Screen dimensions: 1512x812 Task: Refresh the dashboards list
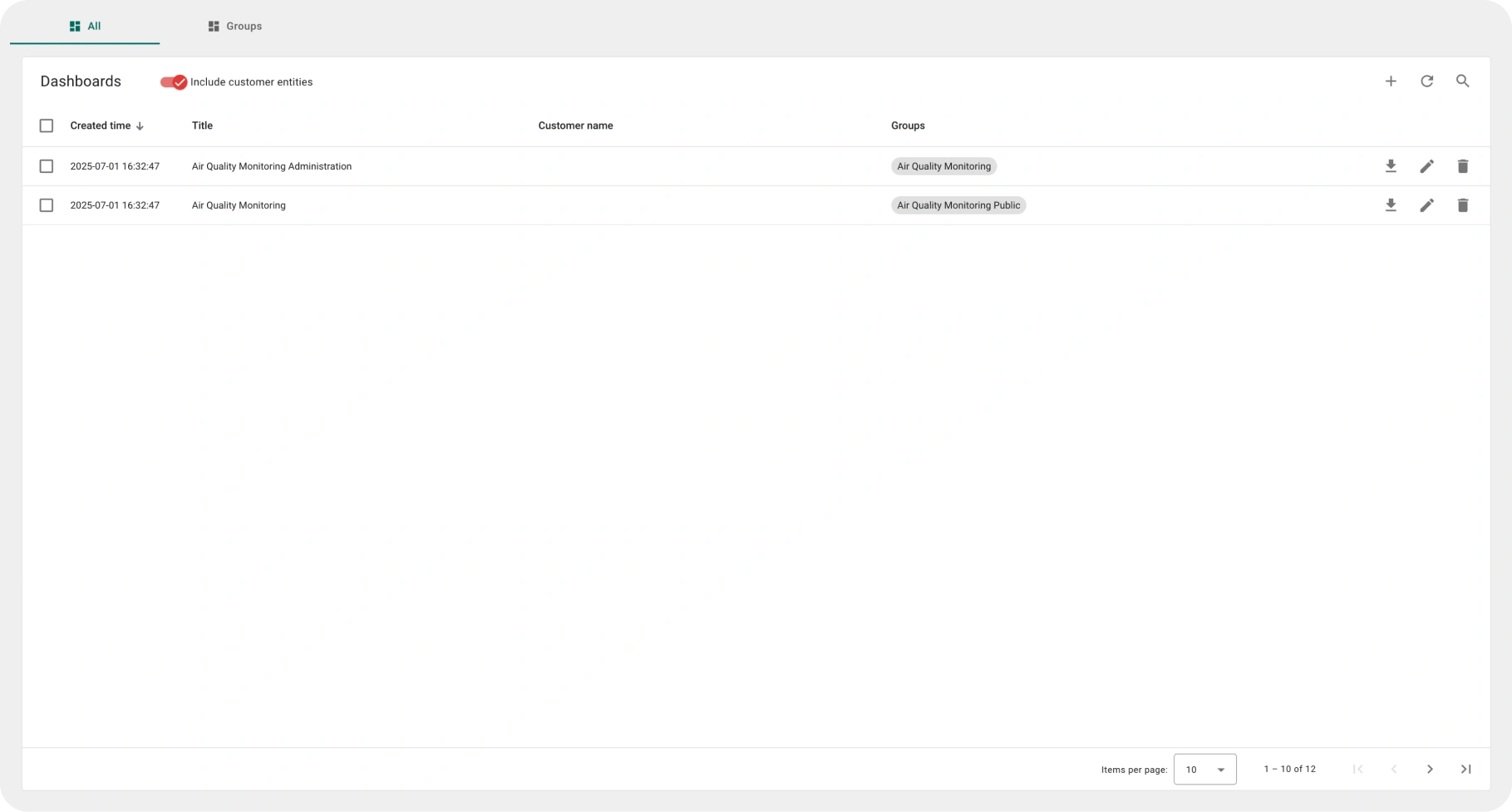[1426, 81]
